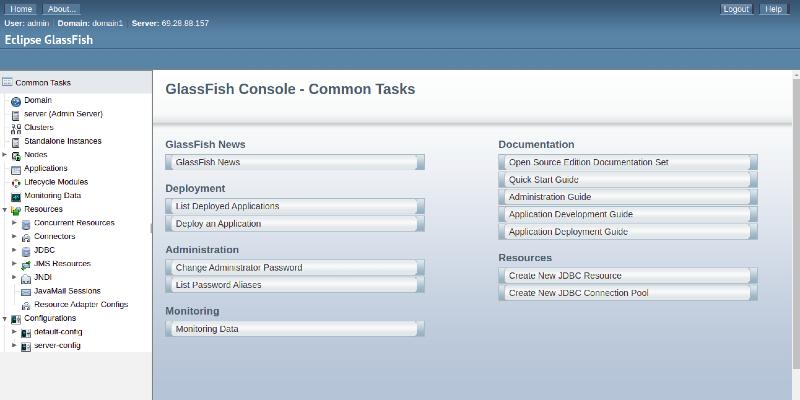The image size is (800, 400).
Task: Expand the Connectors node
Action: tap(14, 236)
